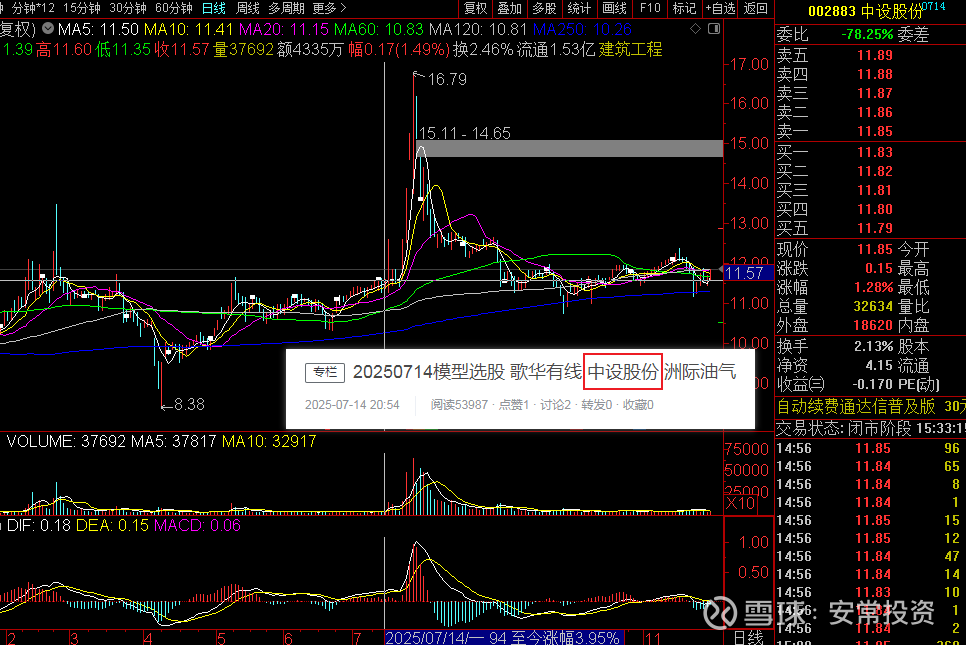Click the gray 15.11 - 14.65 gap zone
Image resolution: width=966 pixels, height=645 pixels.
click(569, 148)
